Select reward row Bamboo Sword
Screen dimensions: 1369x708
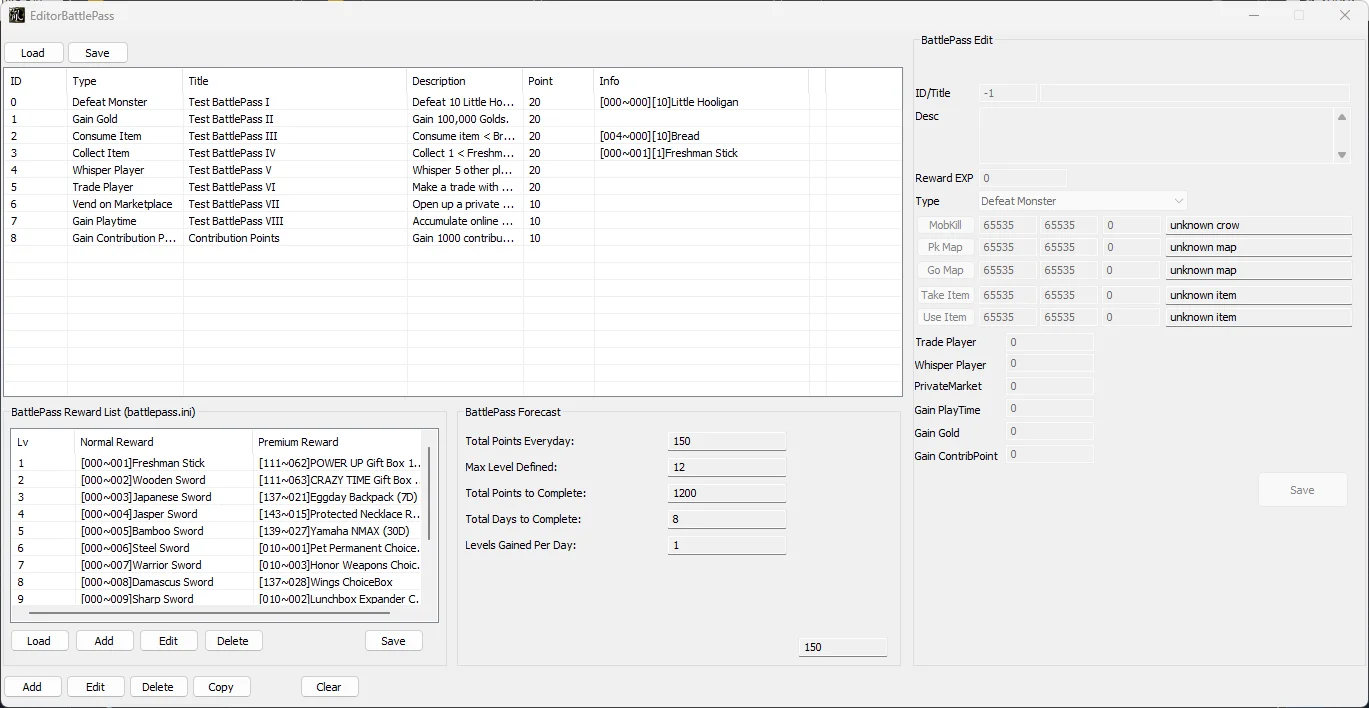click(217, 531)
